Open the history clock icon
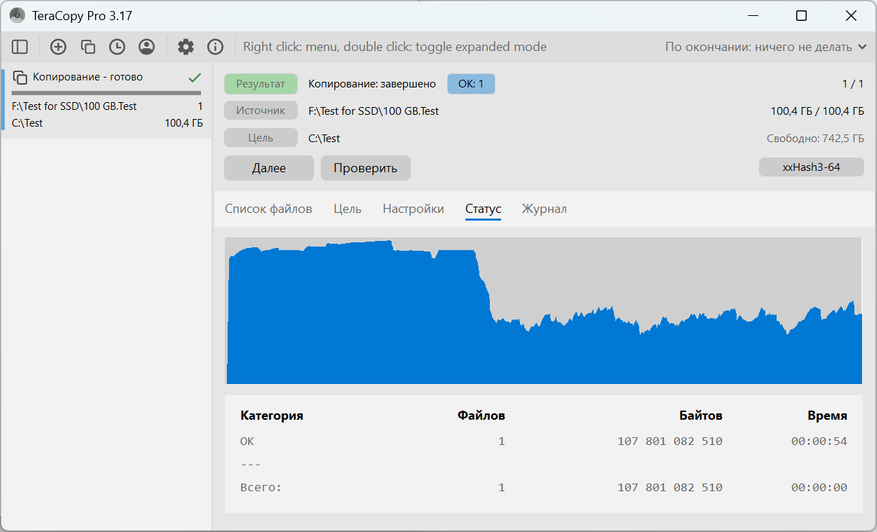 point(117,47)
